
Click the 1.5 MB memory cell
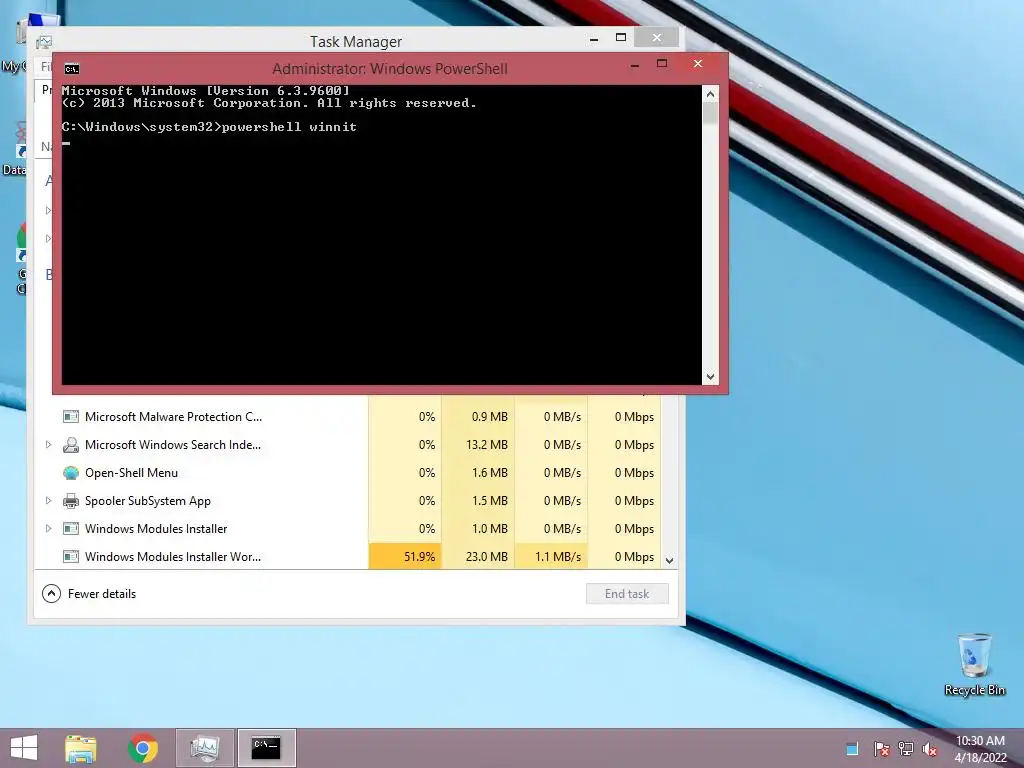pyautogui.click(x=478, y=501)
